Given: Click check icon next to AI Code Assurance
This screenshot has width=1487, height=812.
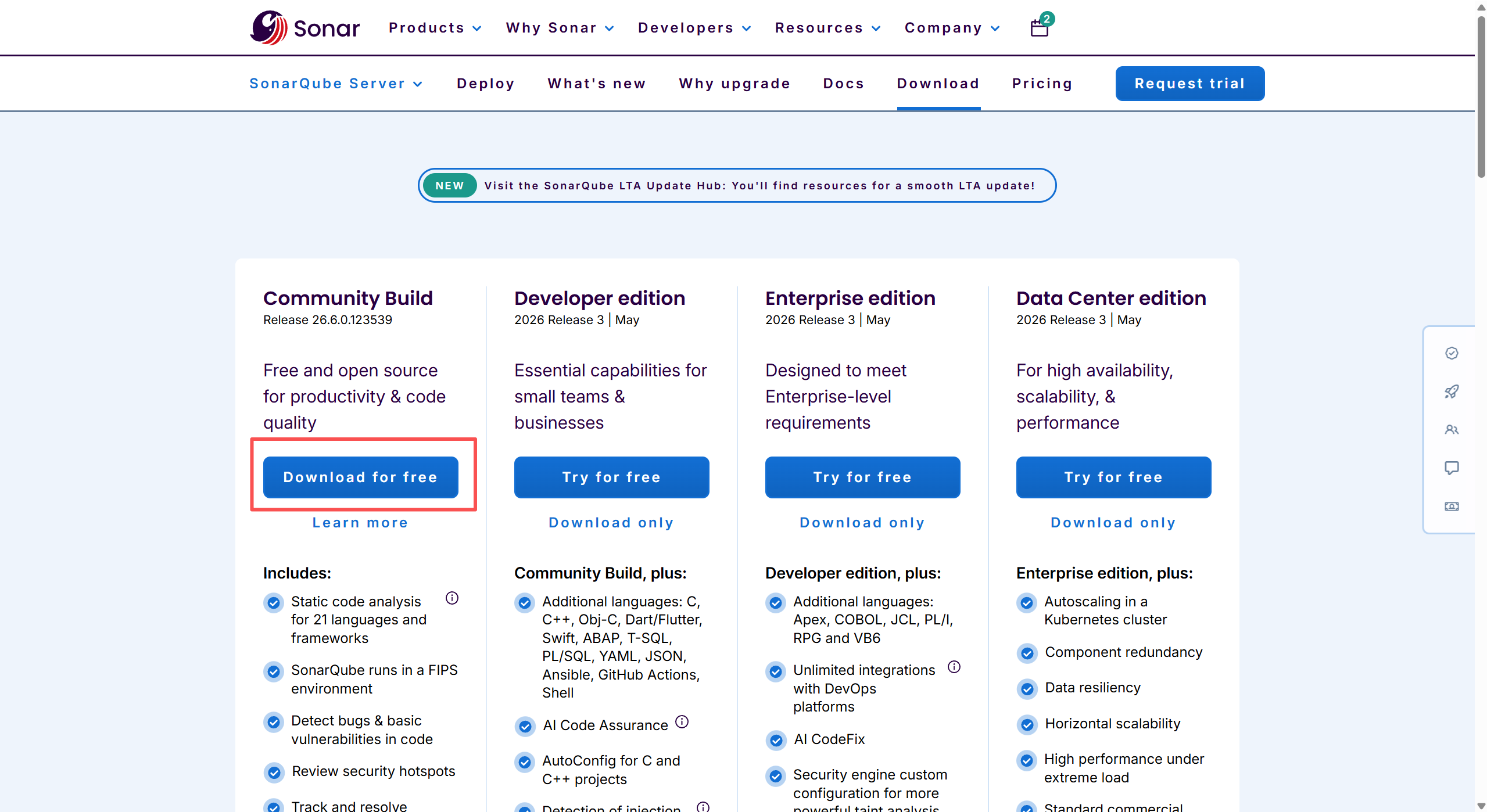Looking at the screenshot, I should tap(525, 726).
